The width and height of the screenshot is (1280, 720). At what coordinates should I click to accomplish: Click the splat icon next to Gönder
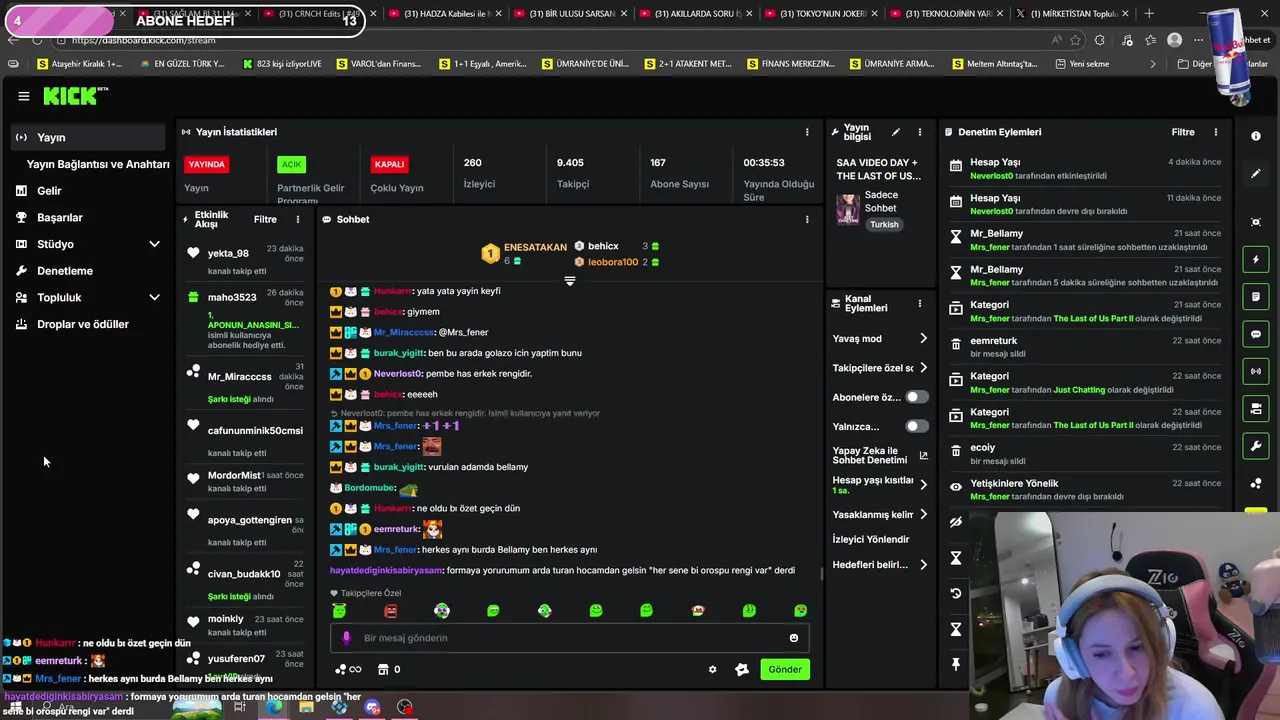(741, 670)
